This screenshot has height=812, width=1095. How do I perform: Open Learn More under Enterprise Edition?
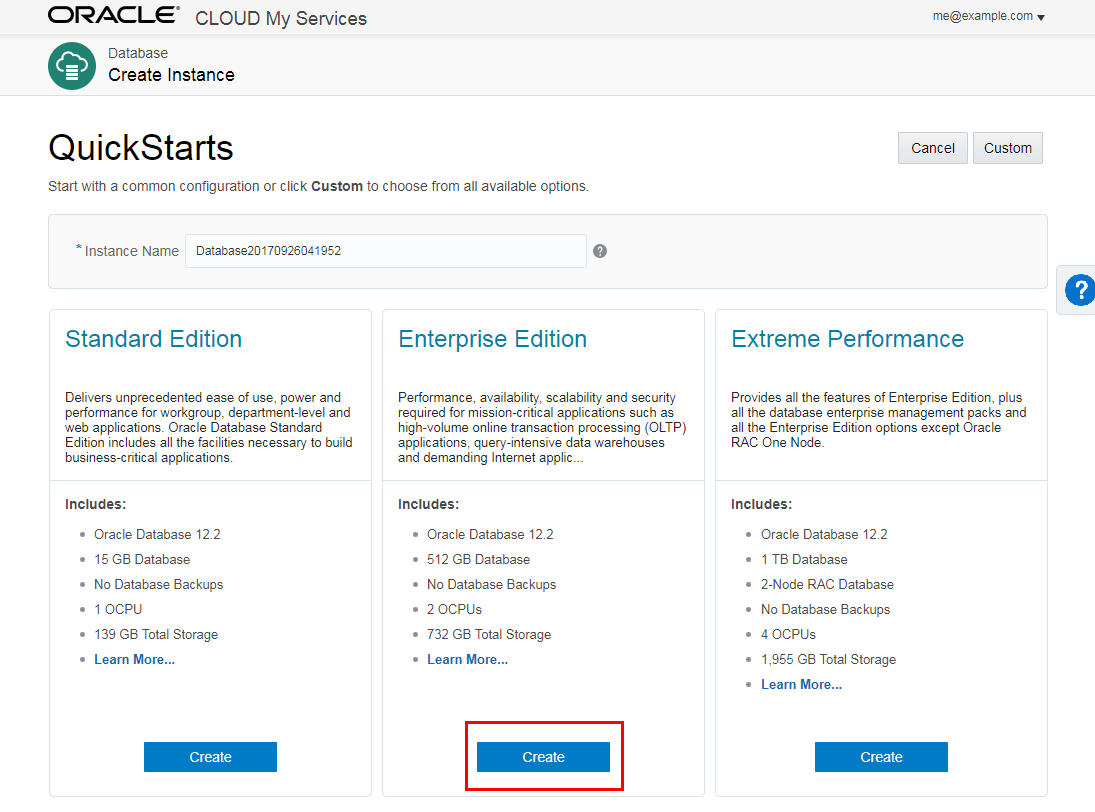pyautogui.click(x=467, y=660)
